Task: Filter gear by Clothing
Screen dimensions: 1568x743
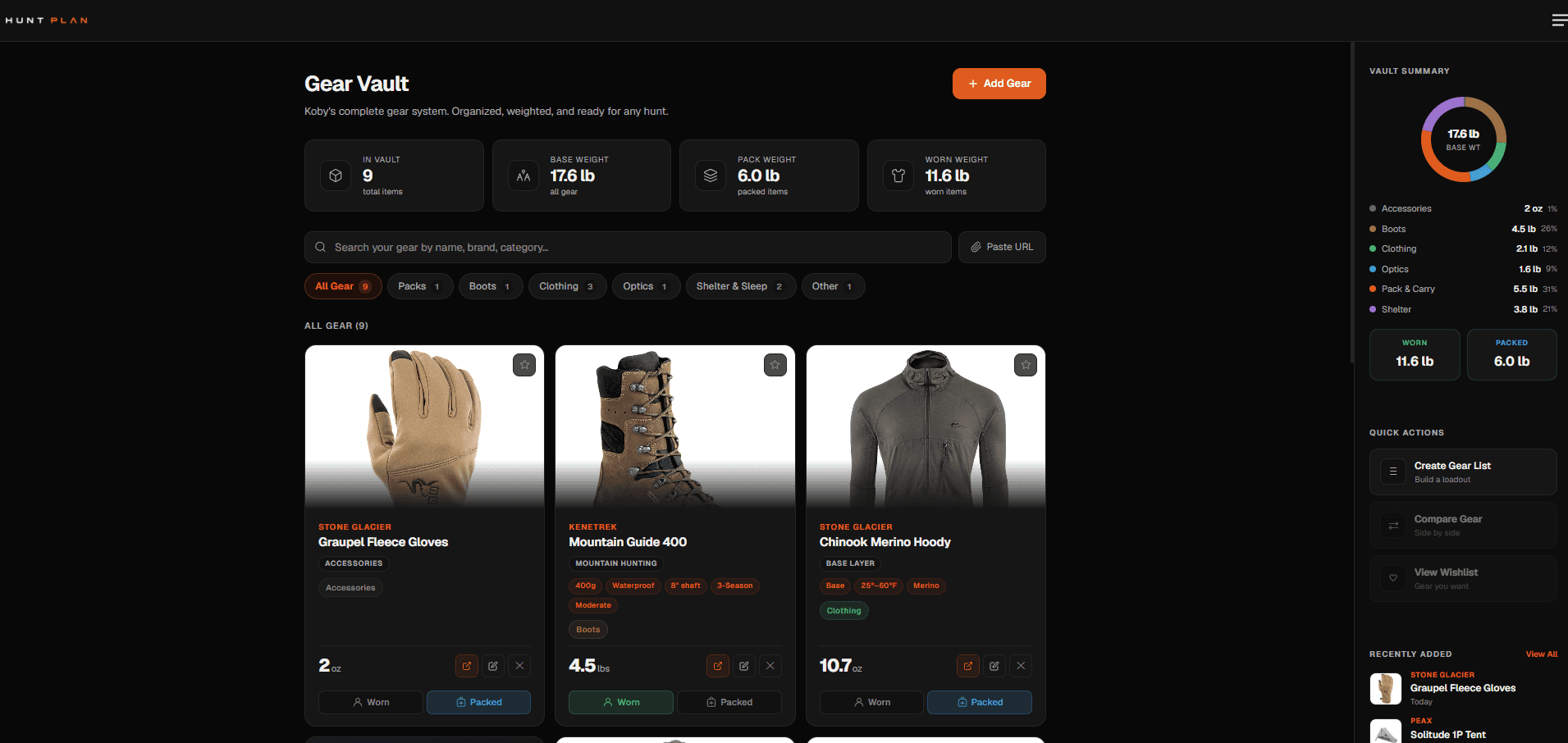Action: point(567,286)
